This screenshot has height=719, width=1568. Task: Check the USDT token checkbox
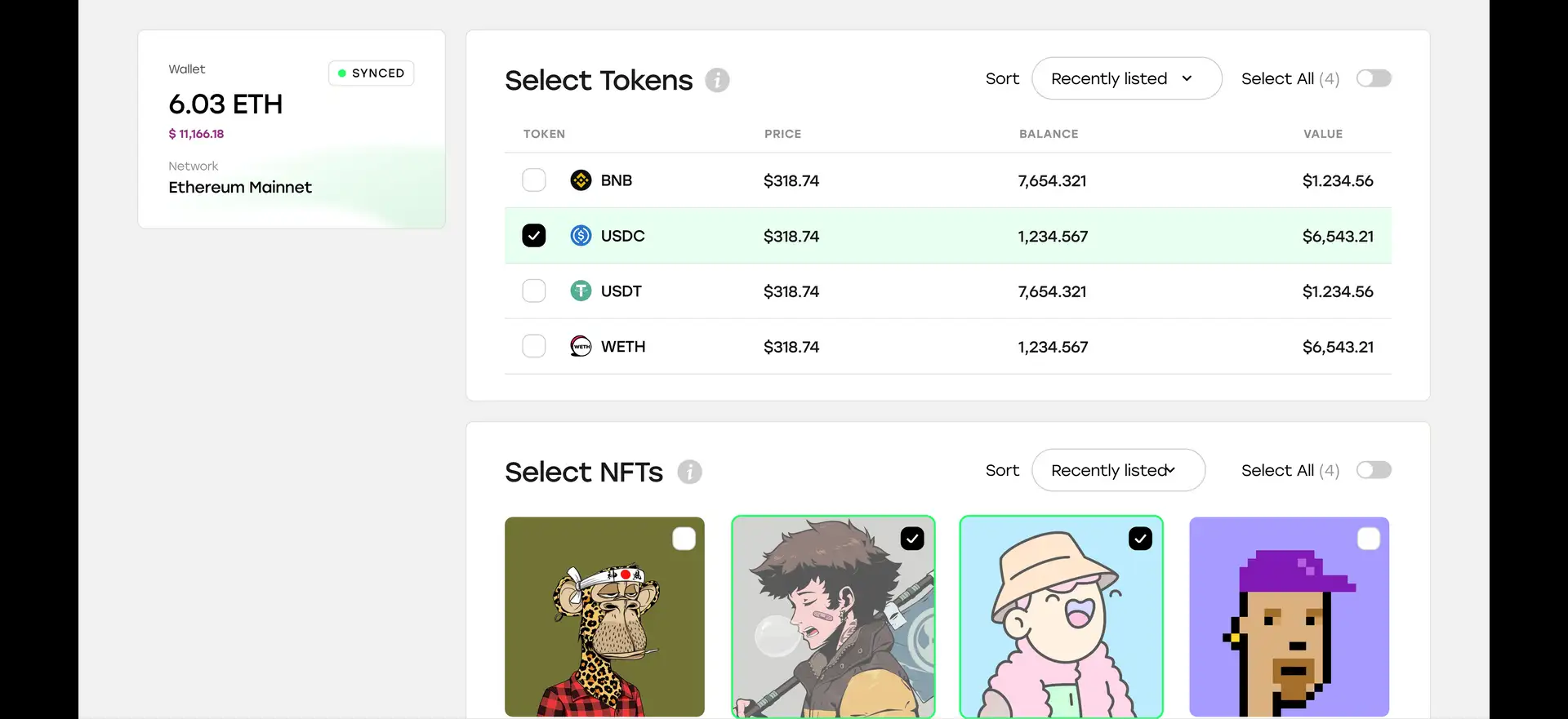534,291
